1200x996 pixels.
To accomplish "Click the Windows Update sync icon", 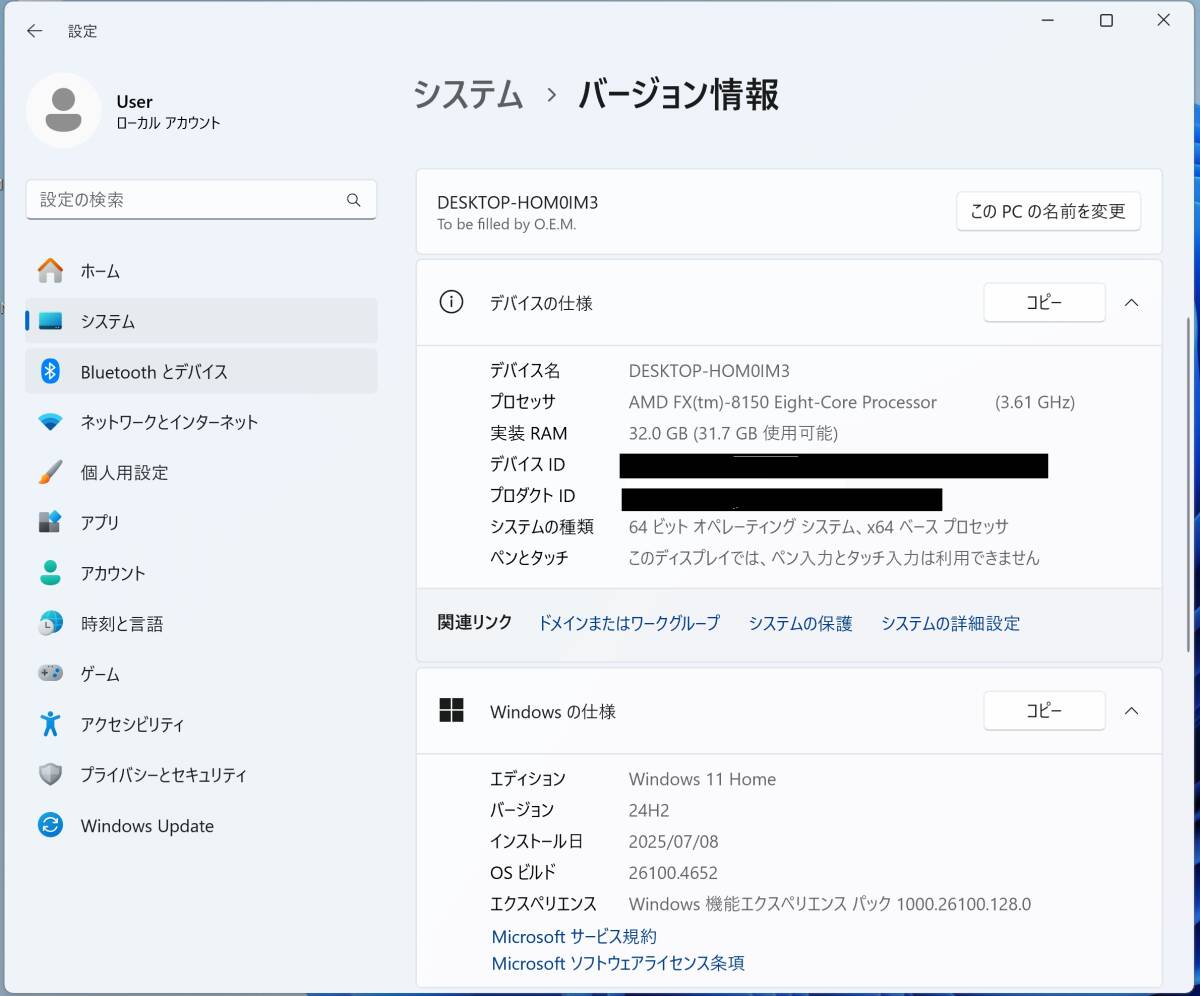I will 50,825.
